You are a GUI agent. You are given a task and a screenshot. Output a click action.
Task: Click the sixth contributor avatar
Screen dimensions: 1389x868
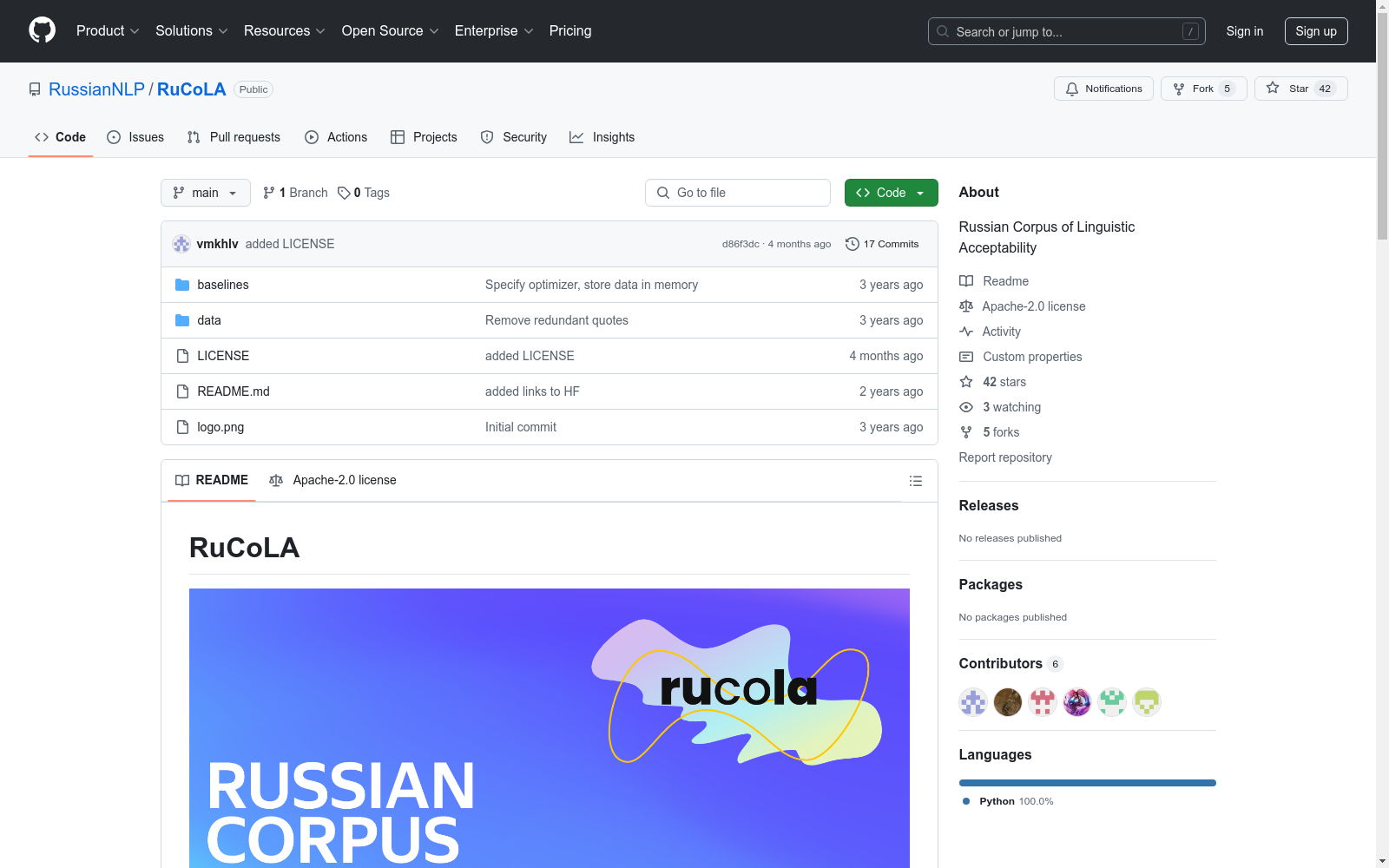pyautogui.click(x=1147, y=702)
